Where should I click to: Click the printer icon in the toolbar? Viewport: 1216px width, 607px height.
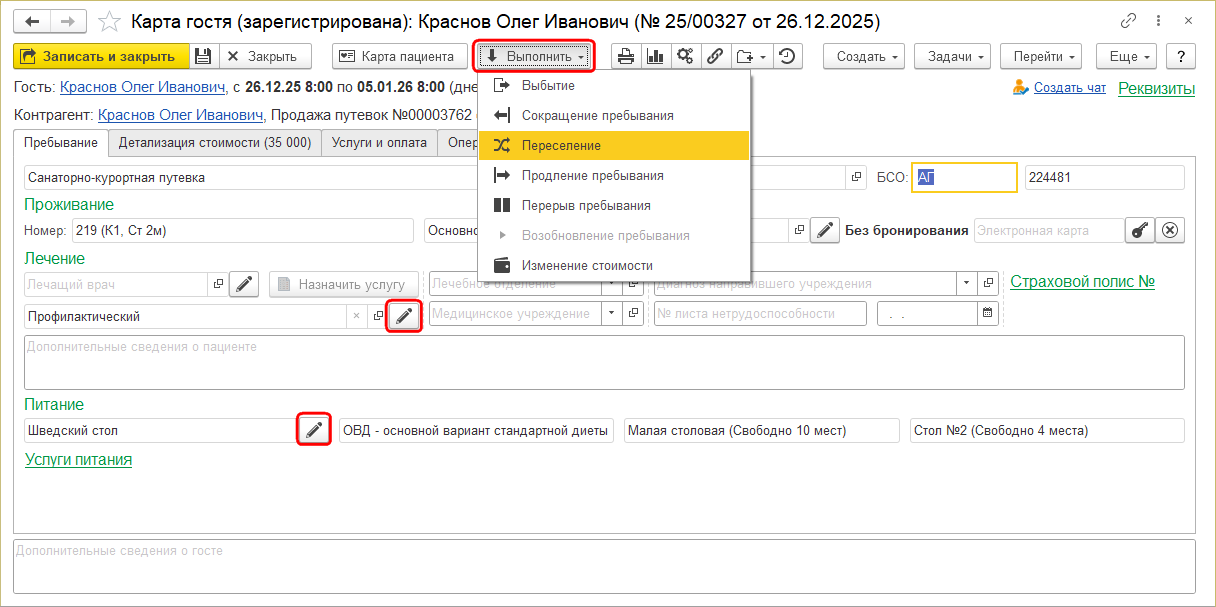tap(626, 57)
